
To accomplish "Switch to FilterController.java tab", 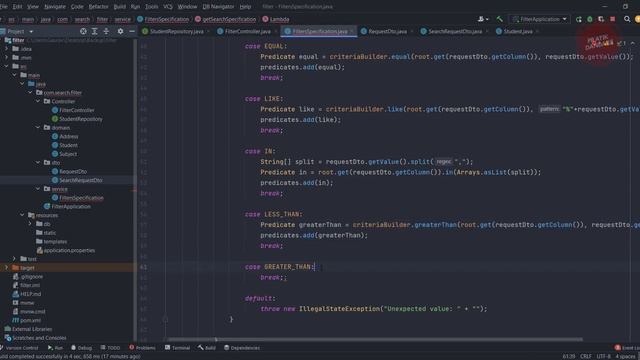I will coord(247,31).
